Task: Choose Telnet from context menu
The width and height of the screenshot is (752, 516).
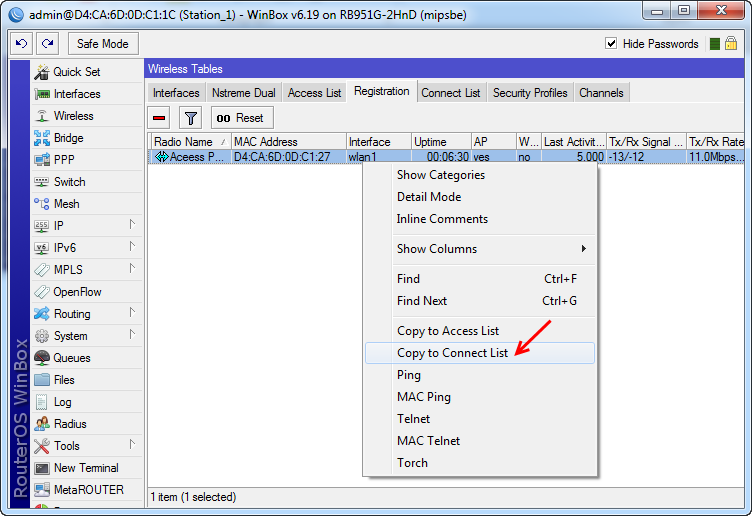Action: coord(480,419)
